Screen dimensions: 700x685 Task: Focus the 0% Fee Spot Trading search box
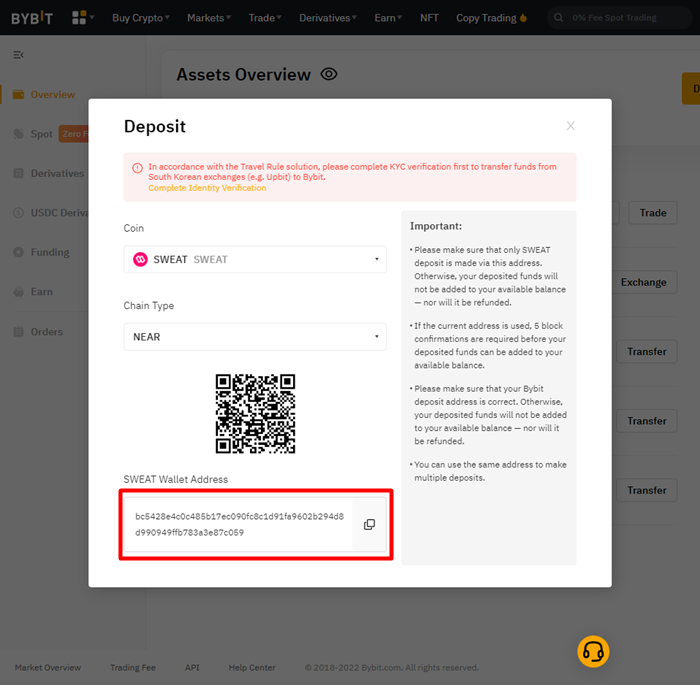pyautogui.click(x=619, y=18)
